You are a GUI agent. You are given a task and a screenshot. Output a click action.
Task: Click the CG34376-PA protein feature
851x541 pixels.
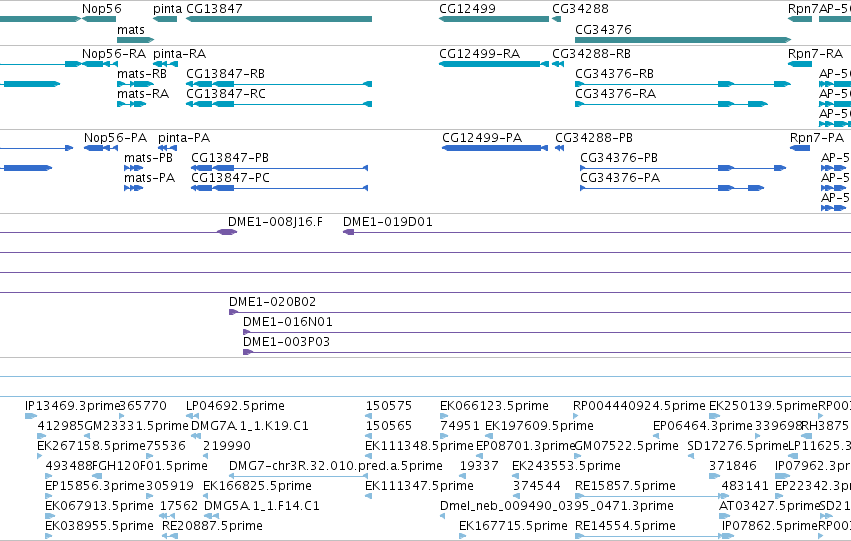(672, 188)
